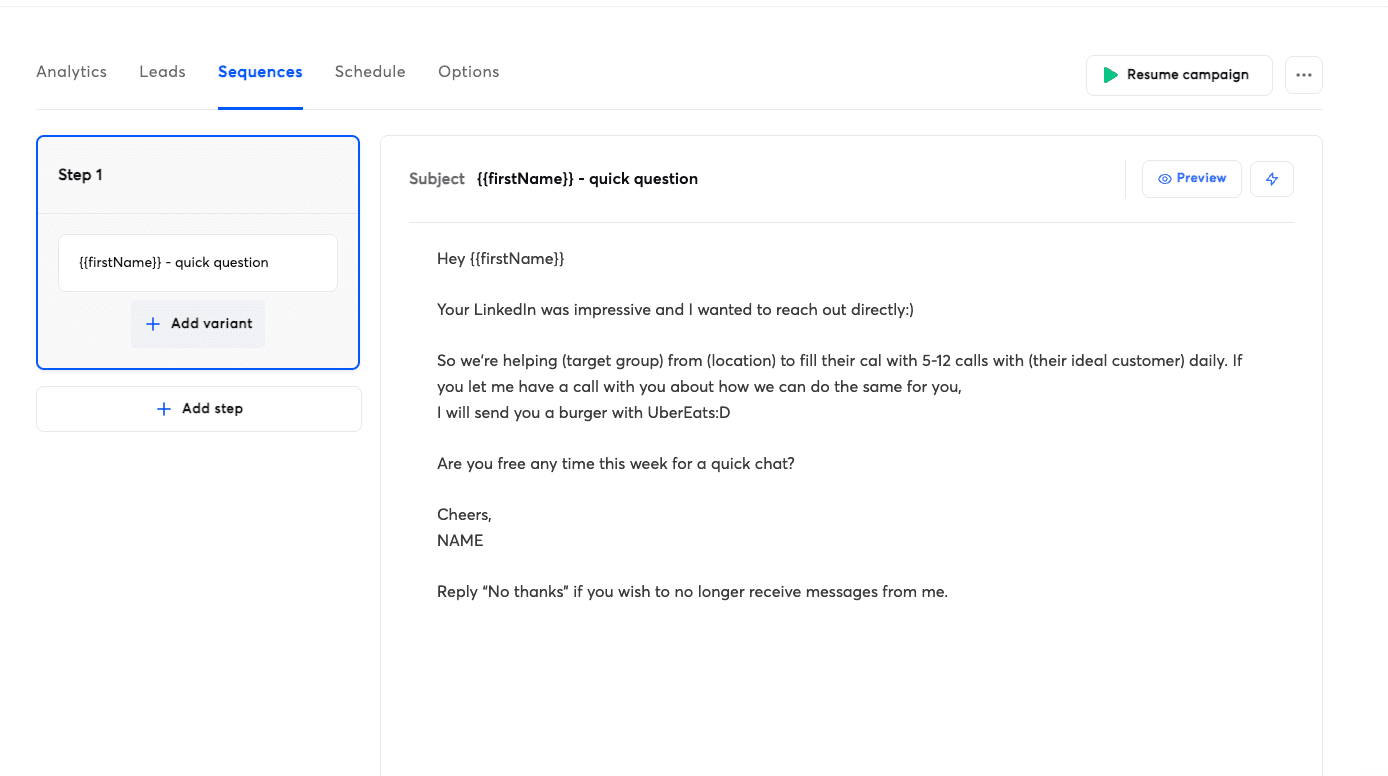Viewport: 1388px width, 776px height.
Task: Click the subject line input field
Action: pyautogui.click(x=588, y=179)
